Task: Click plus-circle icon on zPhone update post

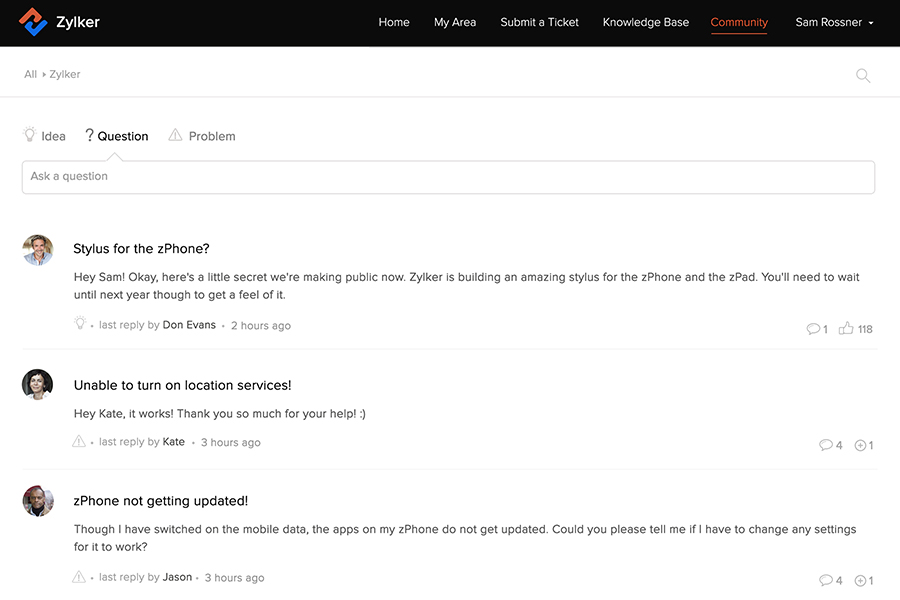Action: (860, 580)
